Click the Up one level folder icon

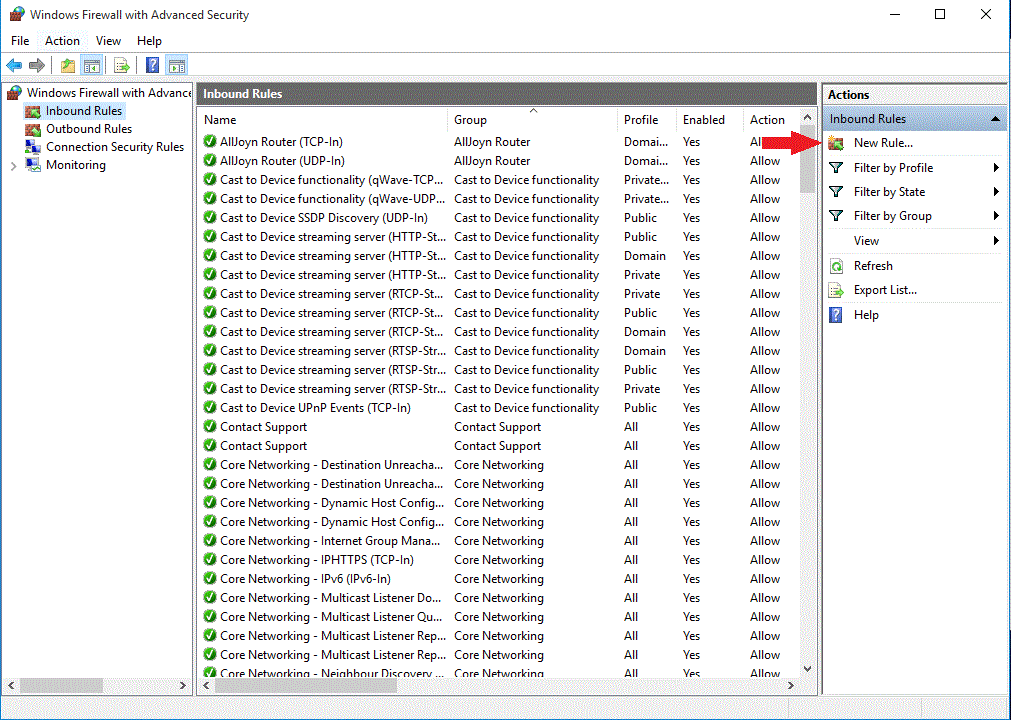(x=67, y=66)
